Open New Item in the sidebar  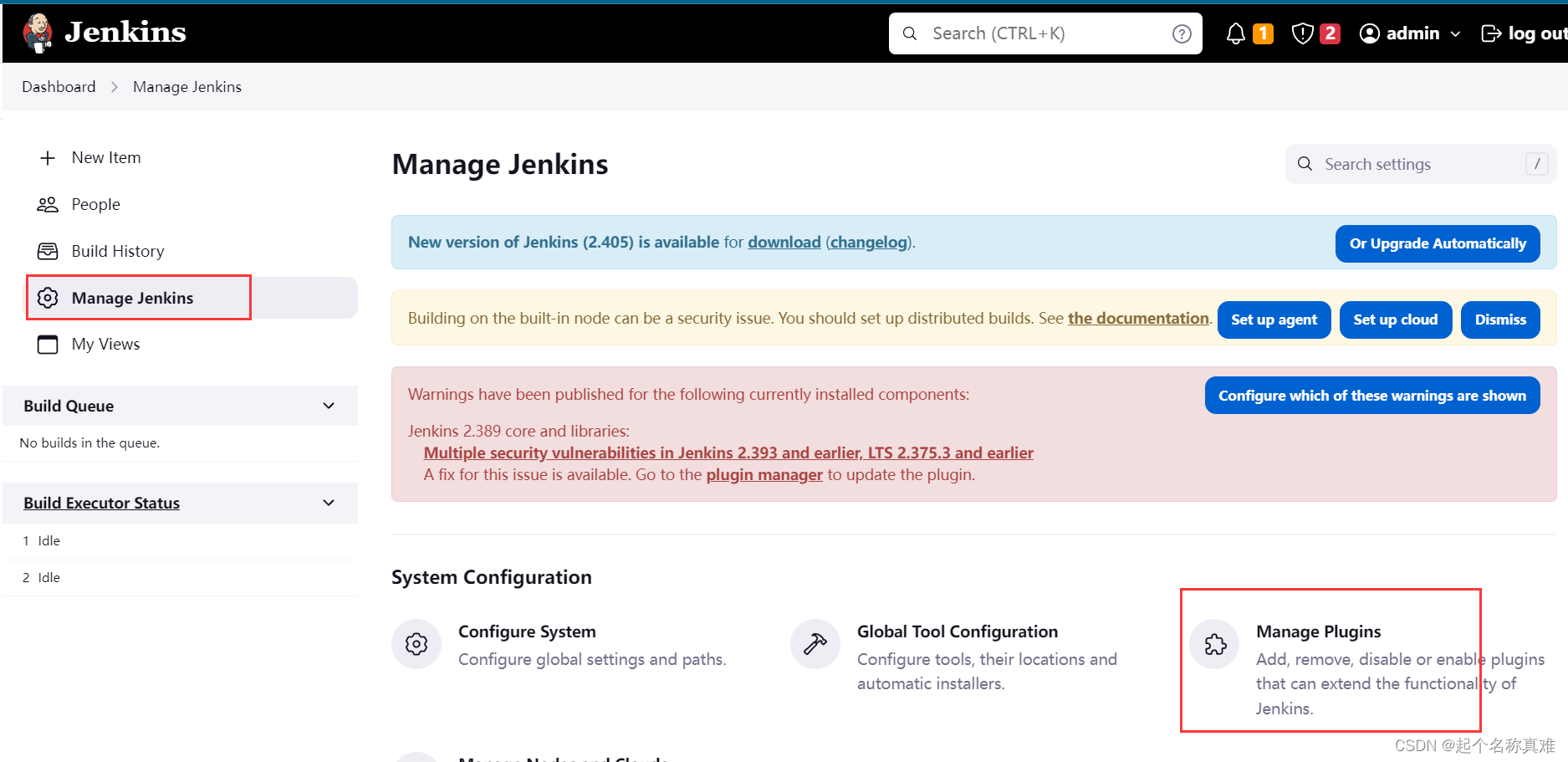click(x=106, y=157)
